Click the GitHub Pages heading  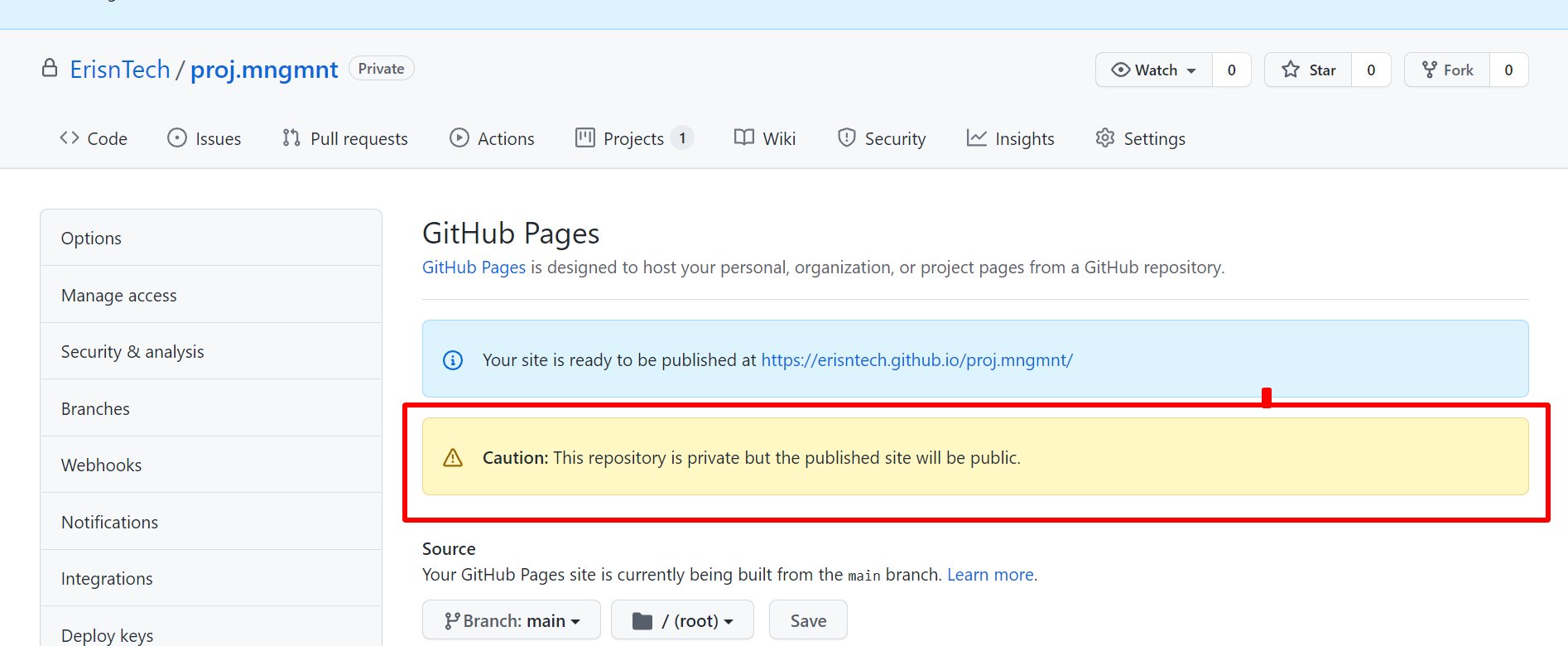511,234
